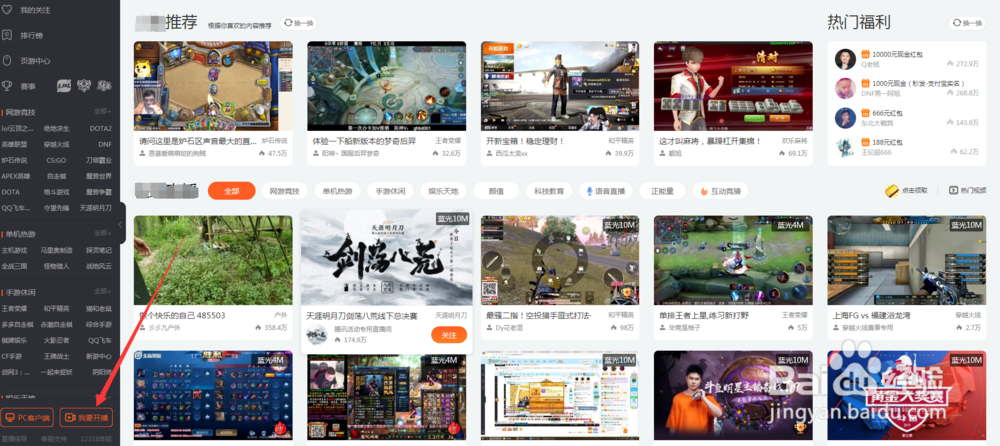1000x446 pixels.
Task: Click the middle tournament logo beside LPL
Action: pos(84,85)
